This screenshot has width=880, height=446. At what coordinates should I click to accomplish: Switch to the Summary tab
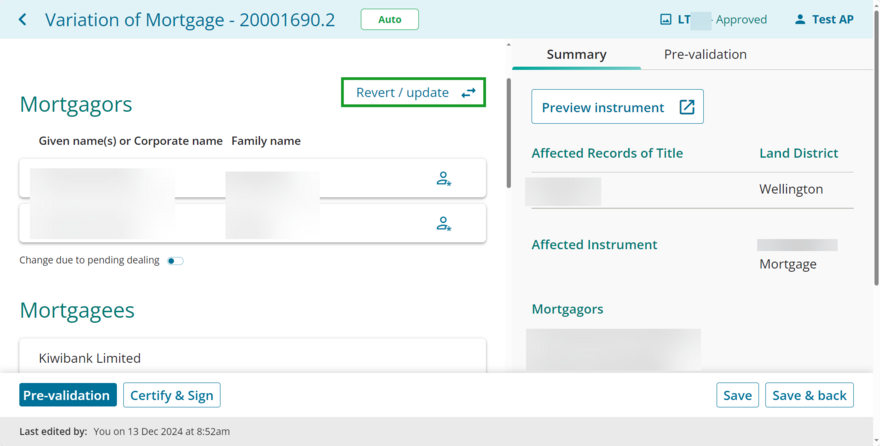tap(576, 54)
